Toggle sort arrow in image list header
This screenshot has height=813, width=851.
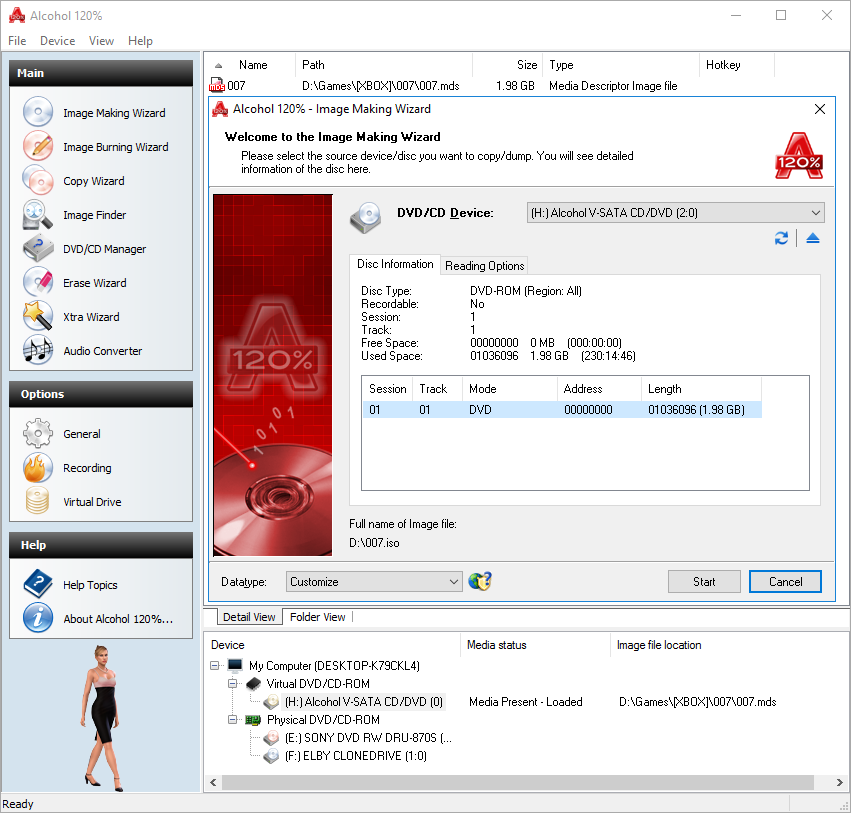pyautogui.click(x=218, y=65)
